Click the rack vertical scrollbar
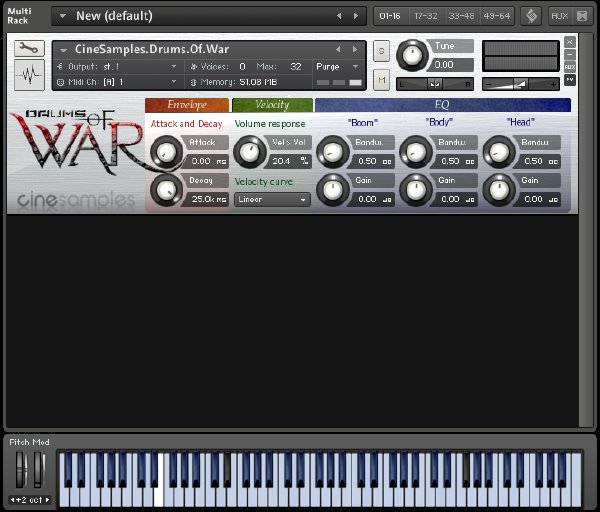The image size is (600, 512). (x=585, y=230)
